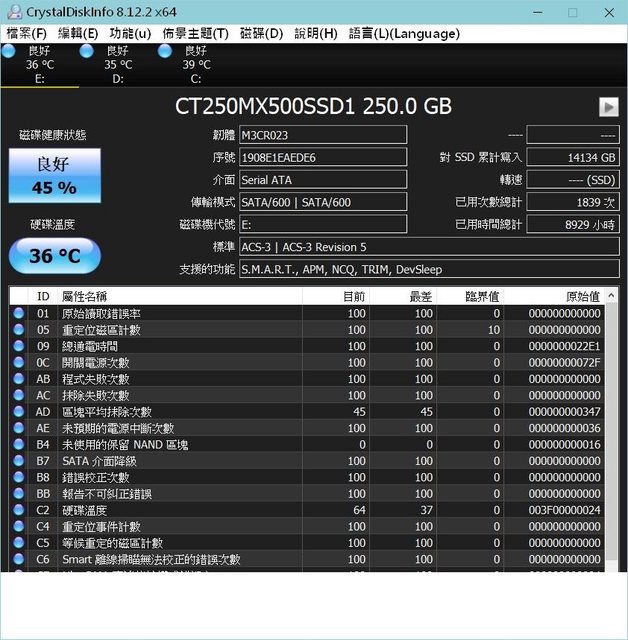This screenshot has height=640, width=628.
Task: Click blue status orb for attribute 01
Action: tap(18, 314)
